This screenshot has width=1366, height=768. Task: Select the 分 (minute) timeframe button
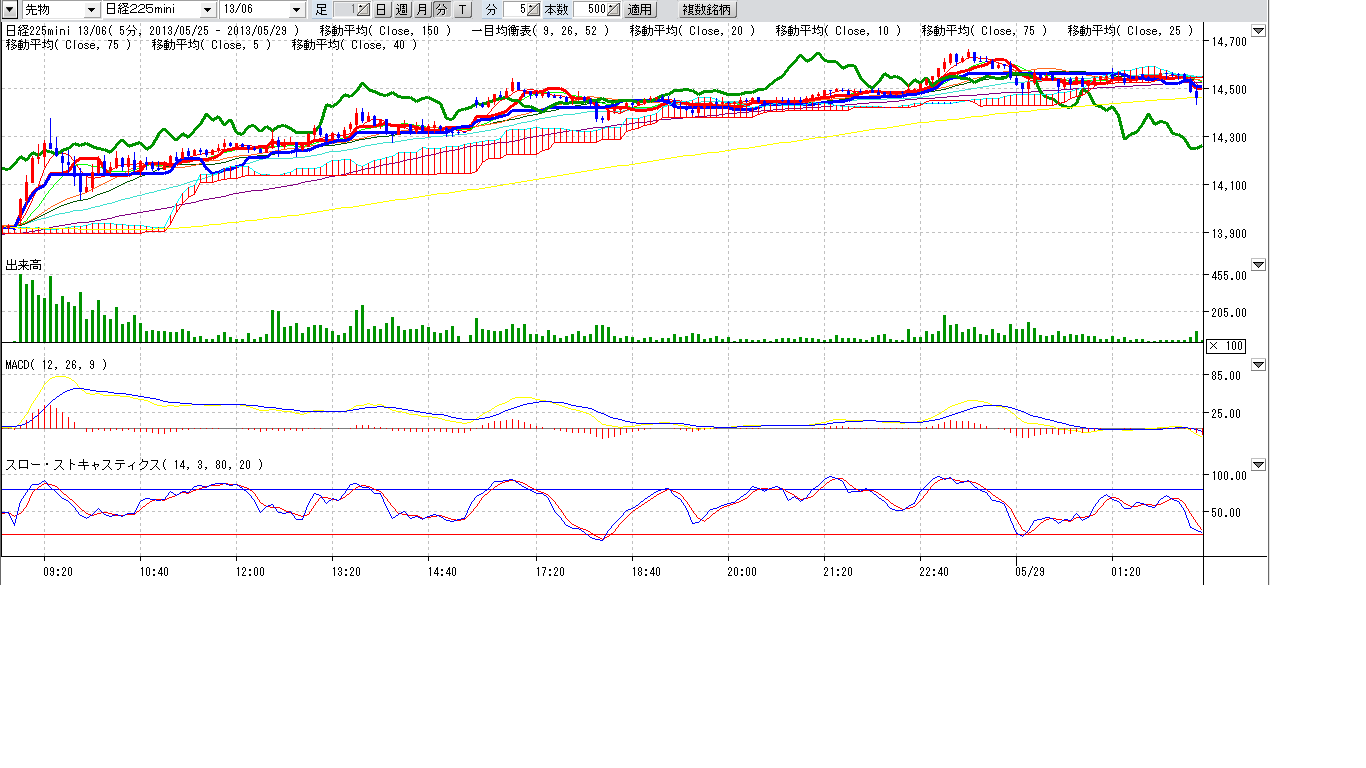click(441, 9)
